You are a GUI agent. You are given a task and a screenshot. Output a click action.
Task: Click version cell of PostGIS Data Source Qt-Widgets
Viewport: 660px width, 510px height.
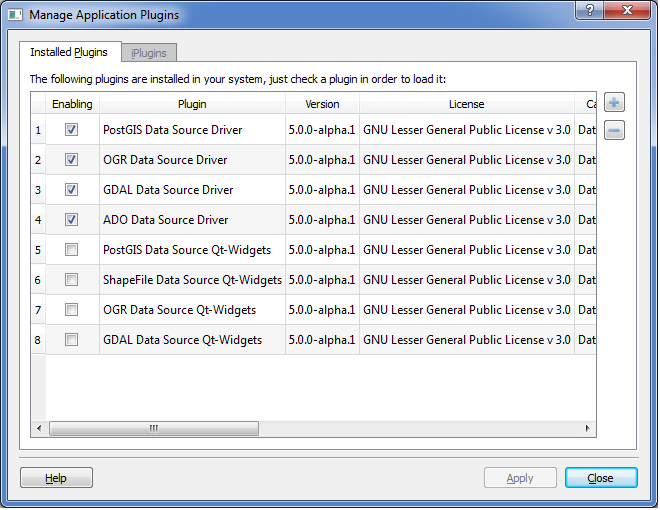pyautogui.click(x=323, y=250)
